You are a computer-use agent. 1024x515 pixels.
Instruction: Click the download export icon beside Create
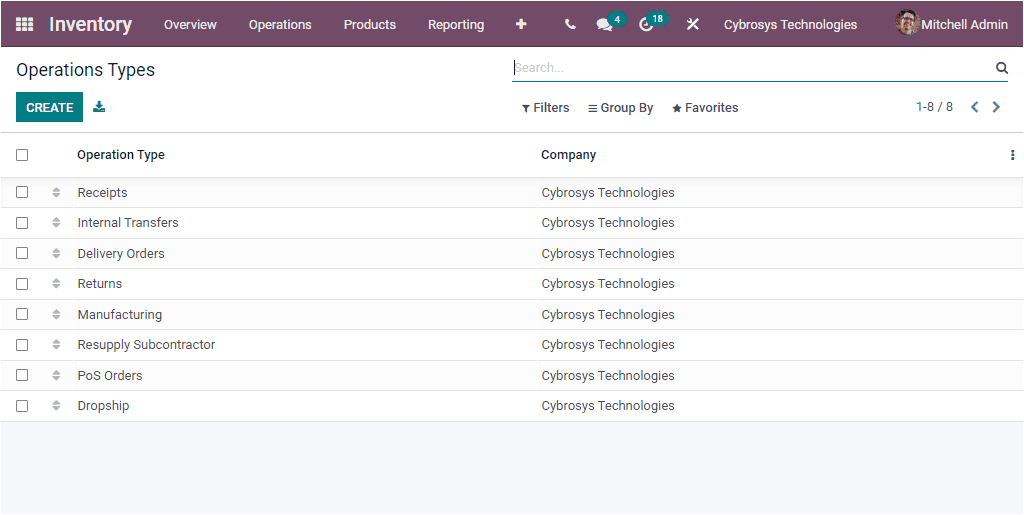(99, 107)
